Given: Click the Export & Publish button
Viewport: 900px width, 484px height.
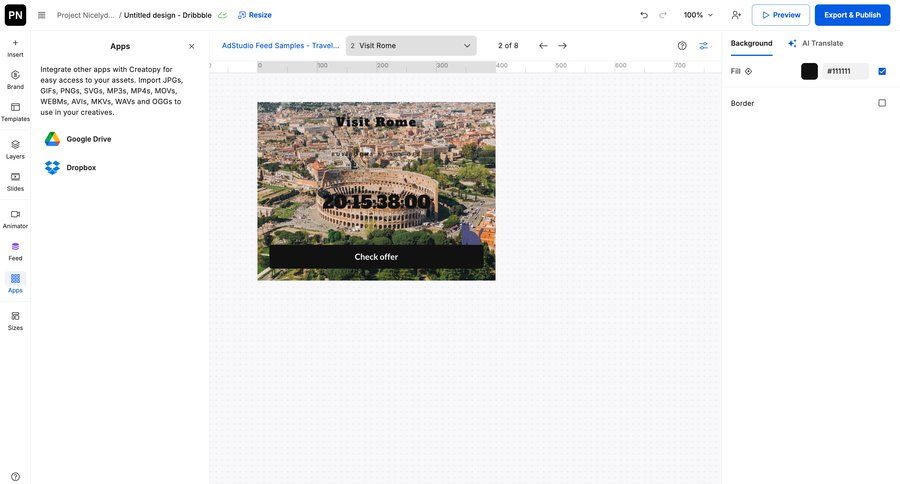Looking at the screenshot, I should (852, 15).
